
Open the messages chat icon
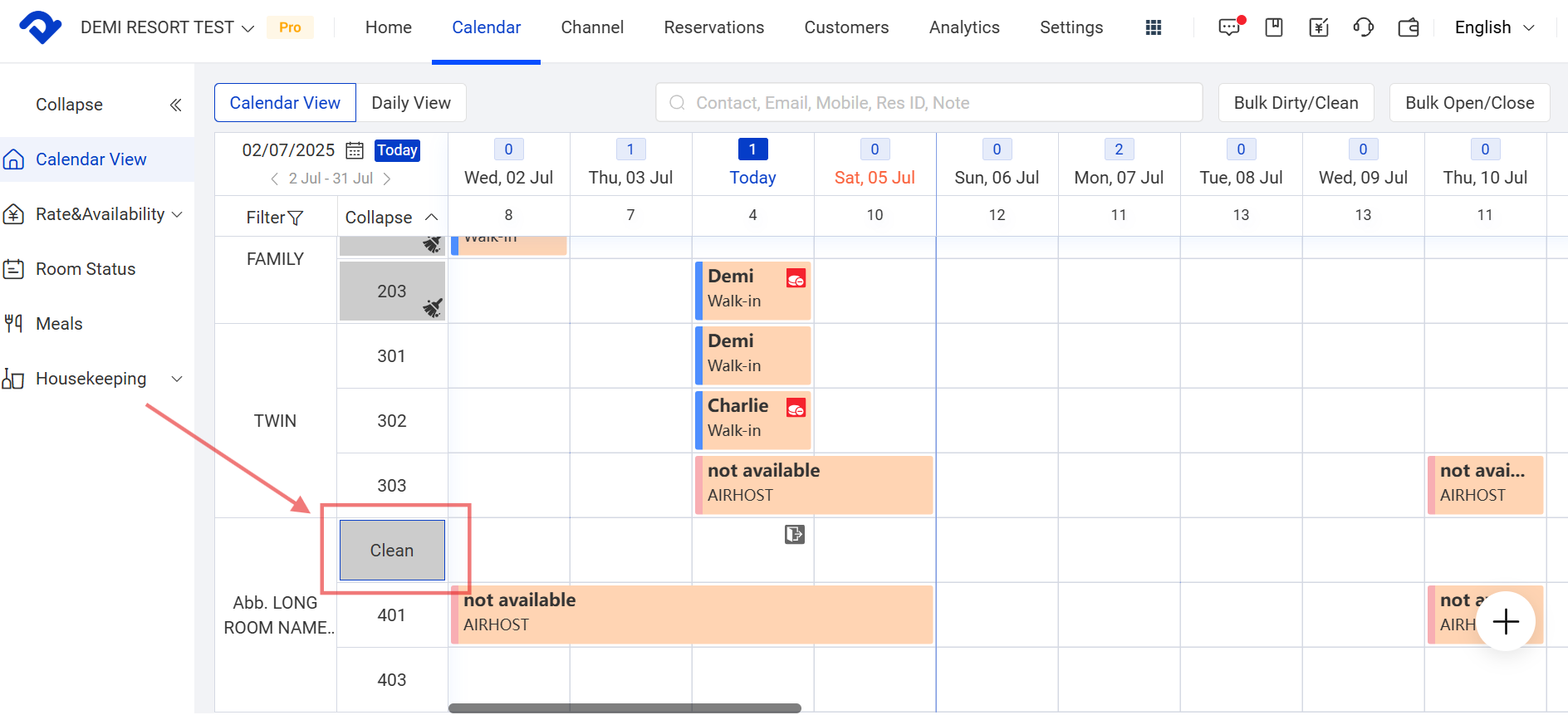(x=1229, y=27)
